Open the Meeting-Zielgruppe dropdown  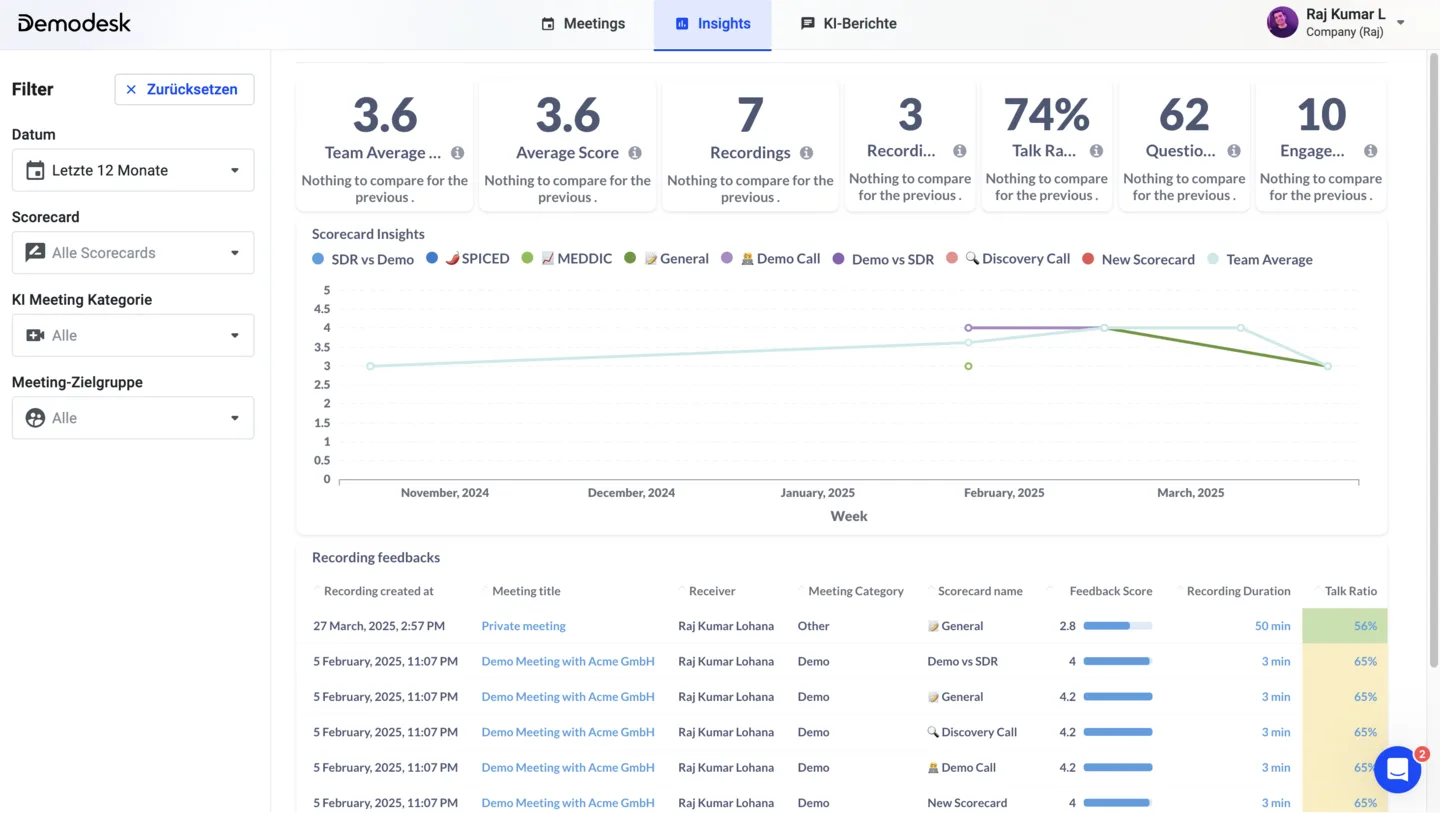pyautogui.click(x=133, y=418)
